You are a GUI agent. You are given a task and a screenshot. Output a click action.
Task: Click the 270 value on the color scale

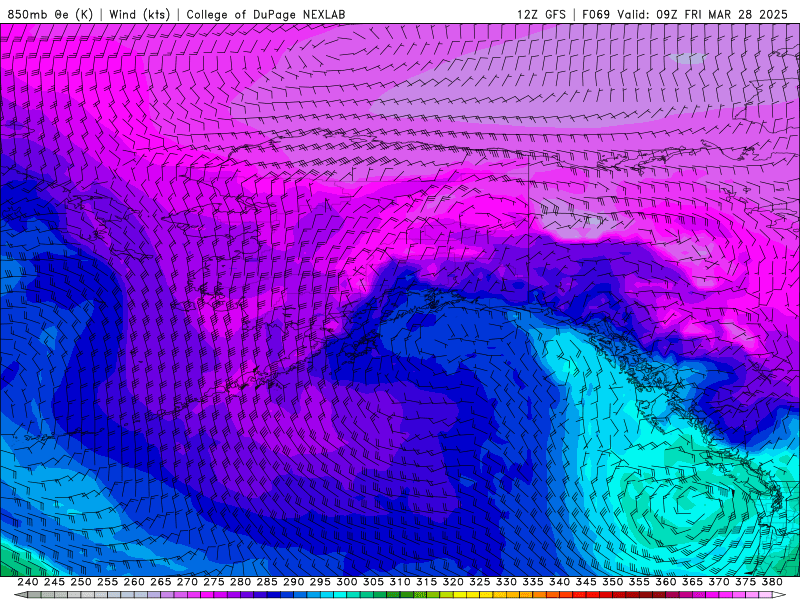click(187, 582)
